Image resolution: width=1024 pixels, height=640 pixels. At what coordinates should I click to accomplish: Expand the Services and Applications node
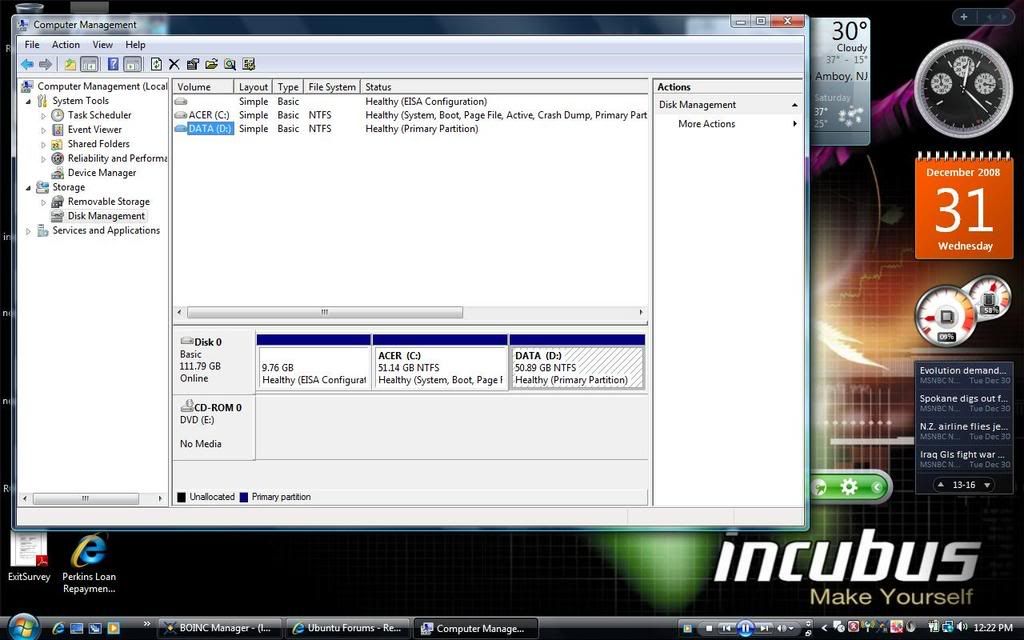pyautogui.click(x=29, y=231)
